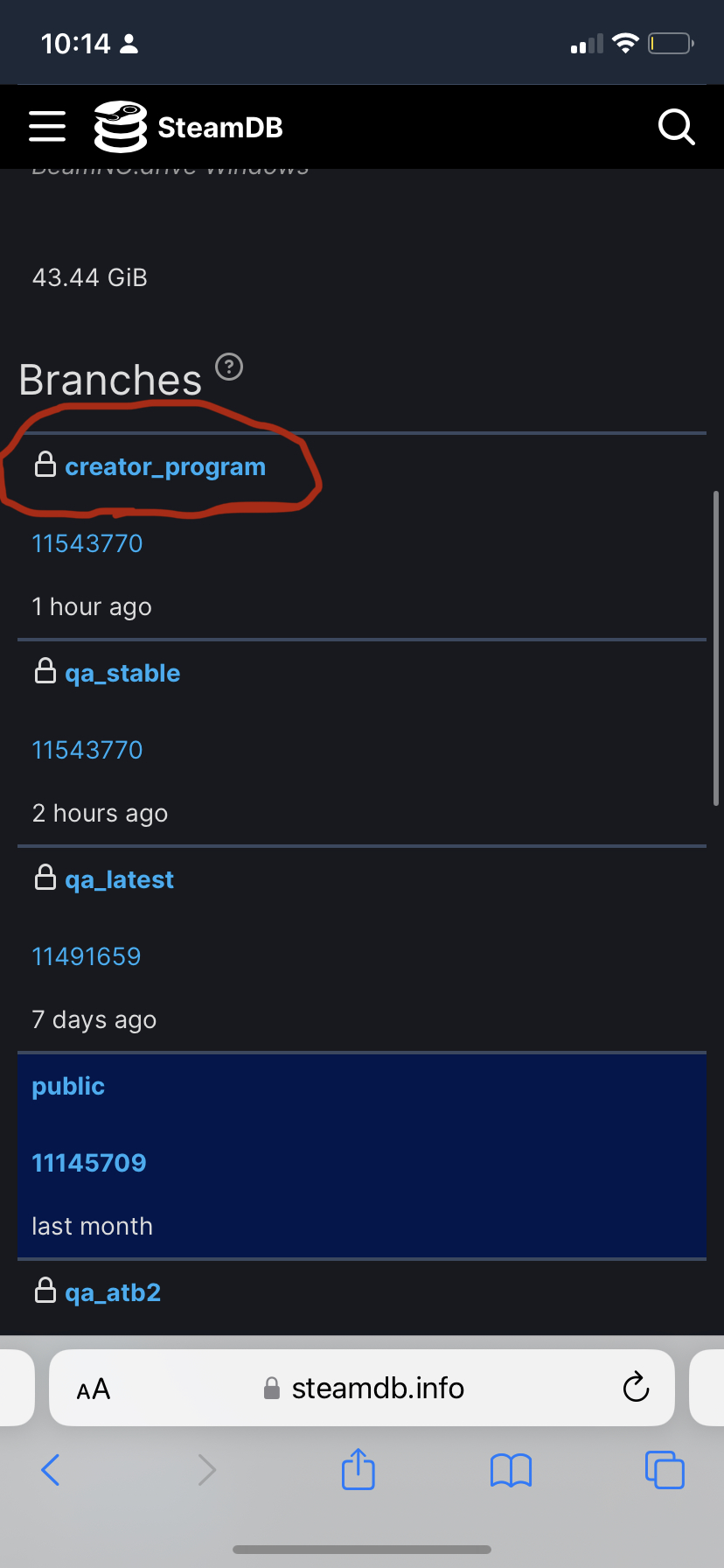Tap the steamdb.info address field
This screenshot has width=724, height=1568.
pyautogui.click(x=362, y=1388)
